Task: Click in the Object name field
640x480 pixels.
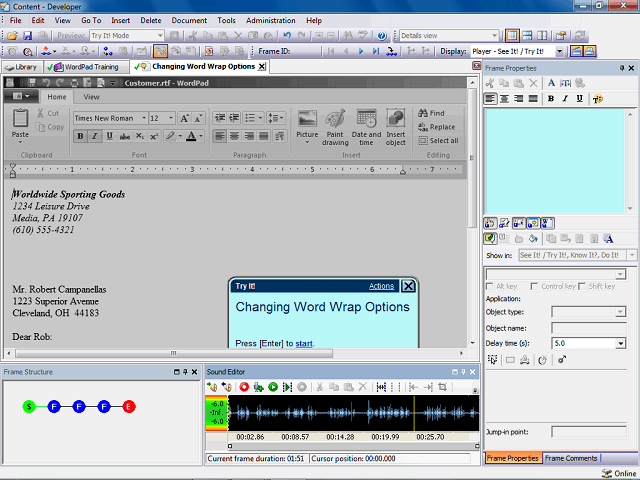Action: coord(589,328)
